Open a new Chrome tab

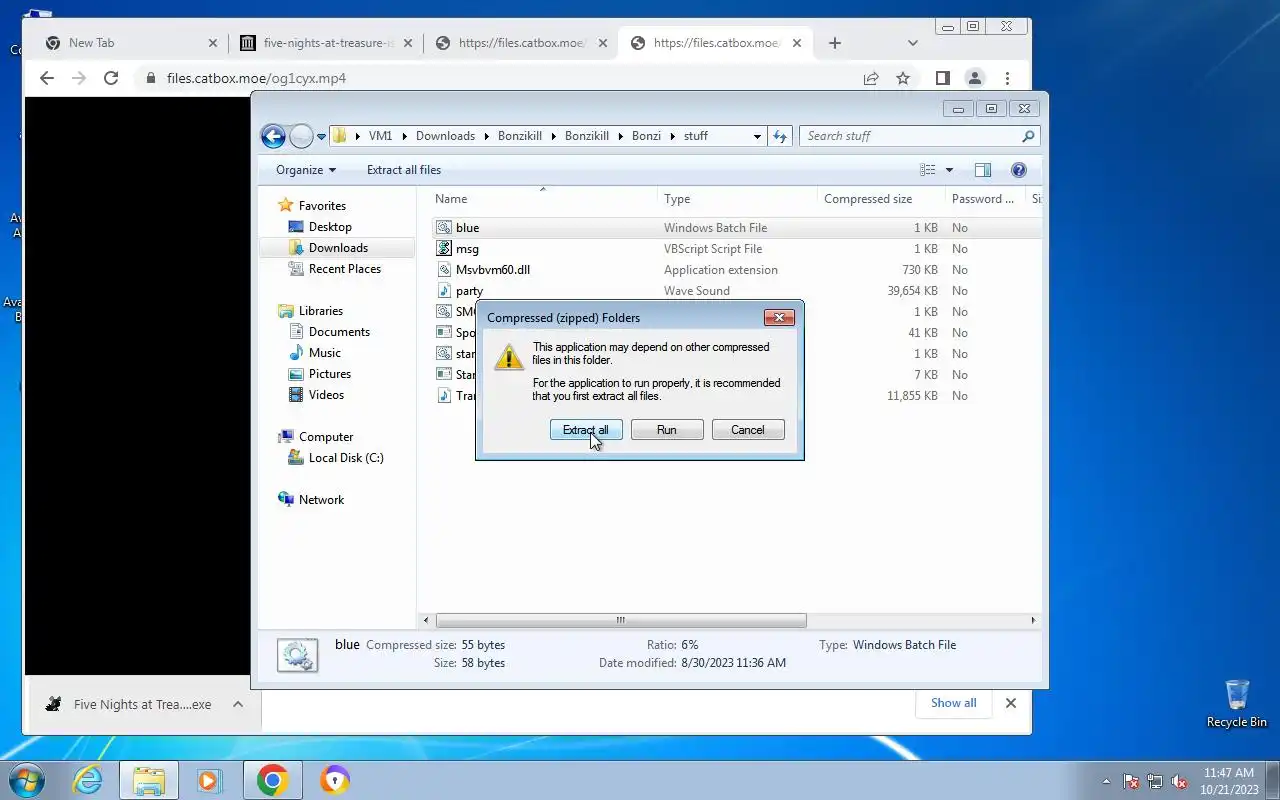[x=835, y=43]
